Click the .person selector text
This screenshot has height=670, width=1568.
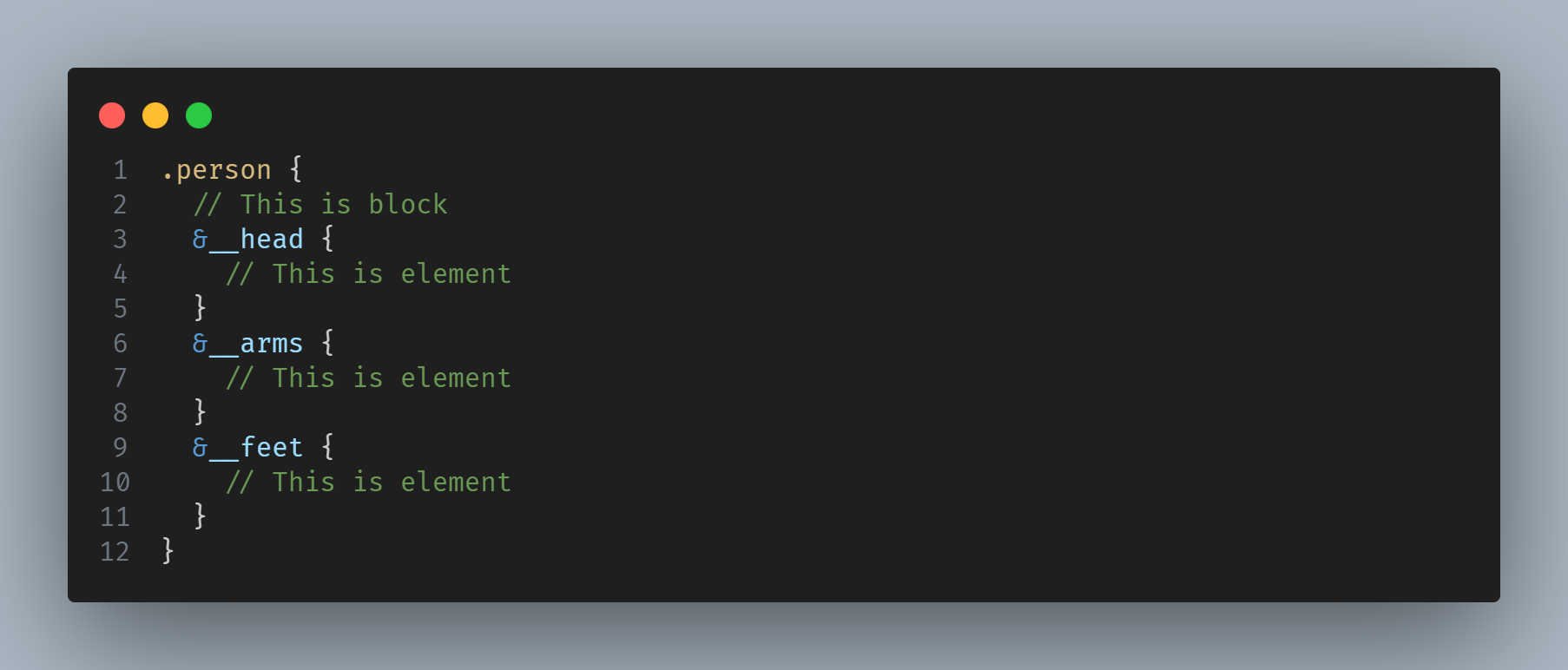click(217, 170)
